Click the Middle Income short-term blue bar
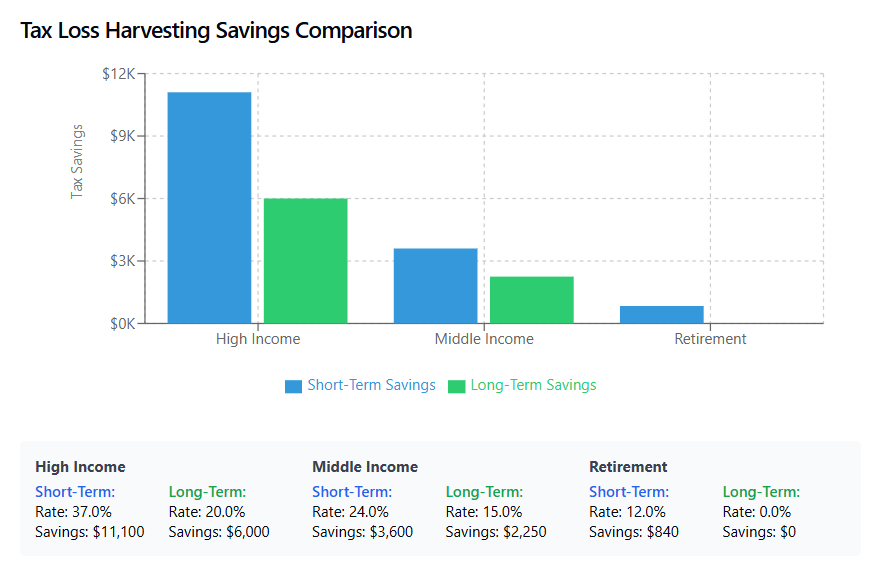Screen dimensions: 883x580 point(435,285)
